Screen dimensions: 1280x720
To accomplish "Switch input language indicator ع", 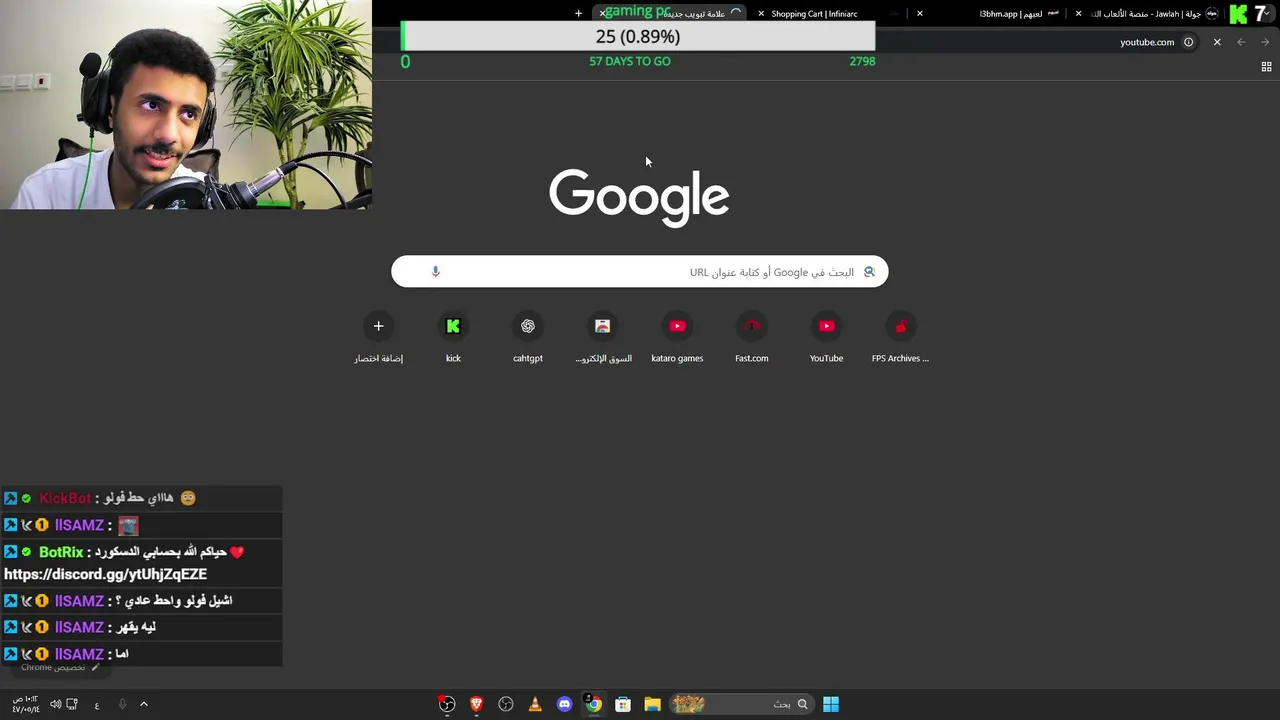I will [x=97, y=705].
